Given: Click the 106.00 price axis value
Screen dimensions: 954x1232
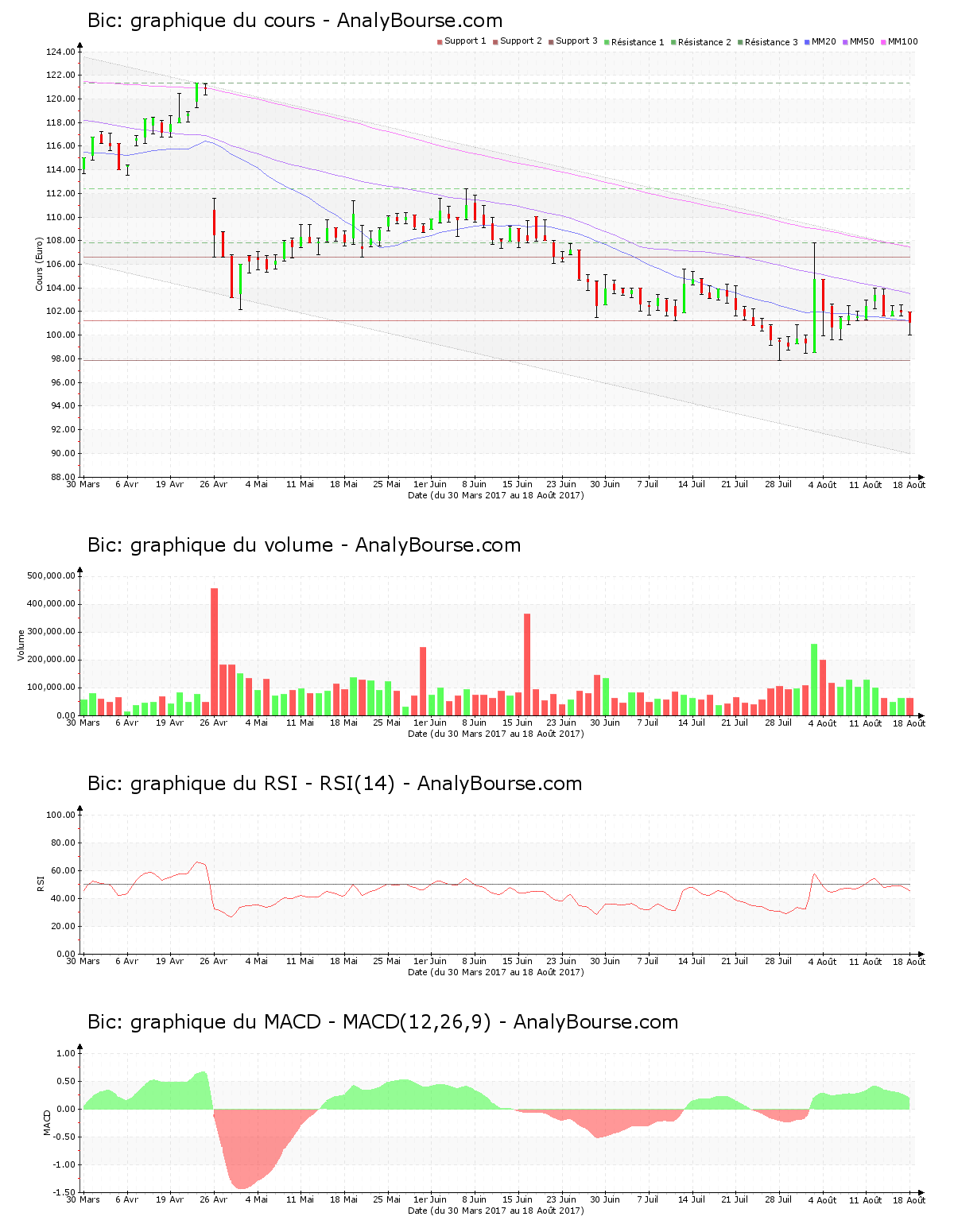Looking at the screenshot, I should [60, 265].
